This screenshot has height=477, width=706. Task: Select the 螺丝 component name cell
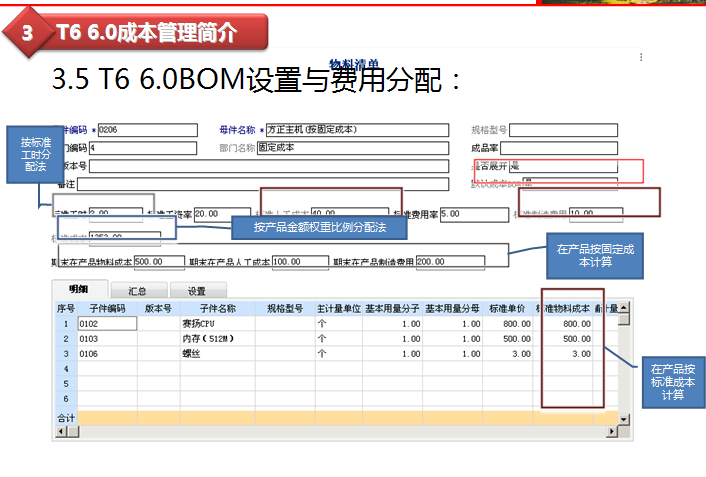(x=218, y=354)
